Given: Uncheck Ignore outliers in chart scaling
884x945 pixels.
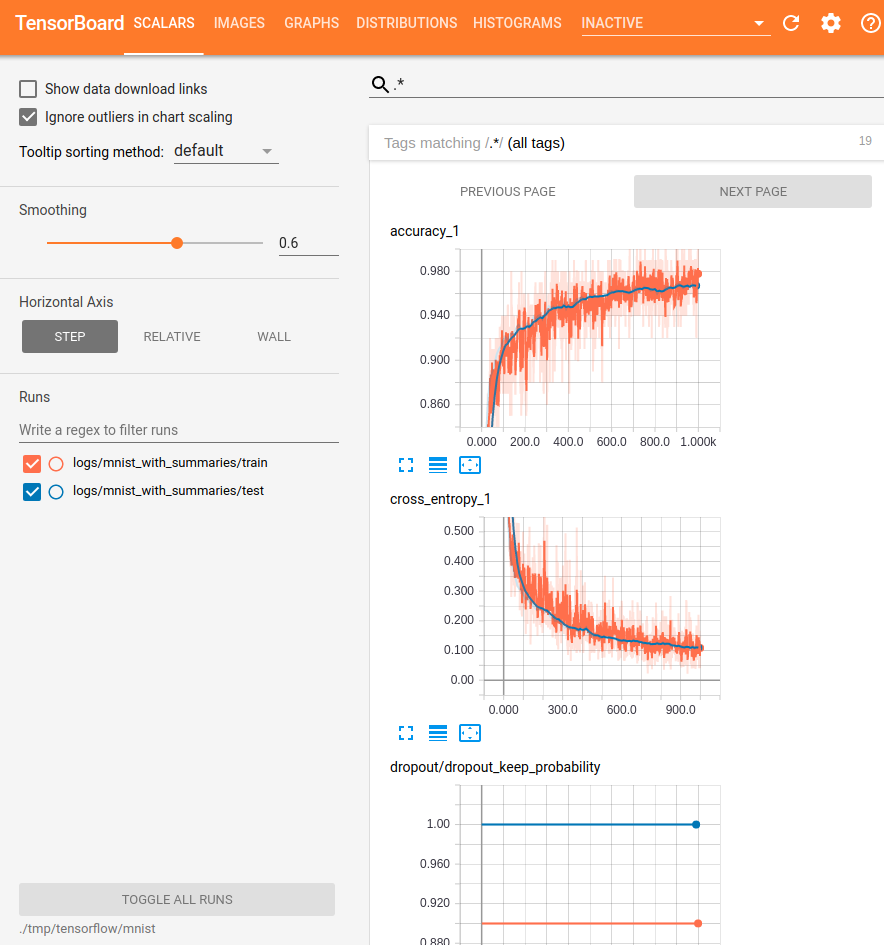Looking at the screenshot, I should tap(28, 117).
